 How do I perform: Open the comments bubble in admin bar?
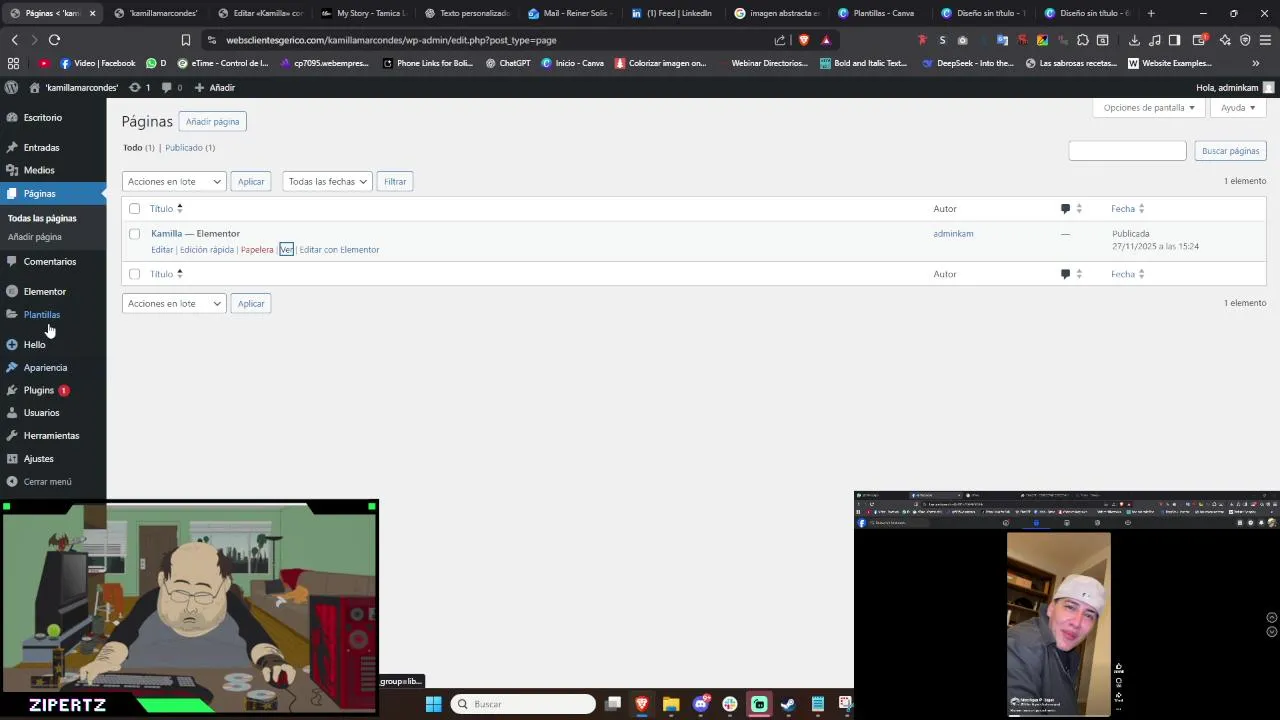pos(172,87)
